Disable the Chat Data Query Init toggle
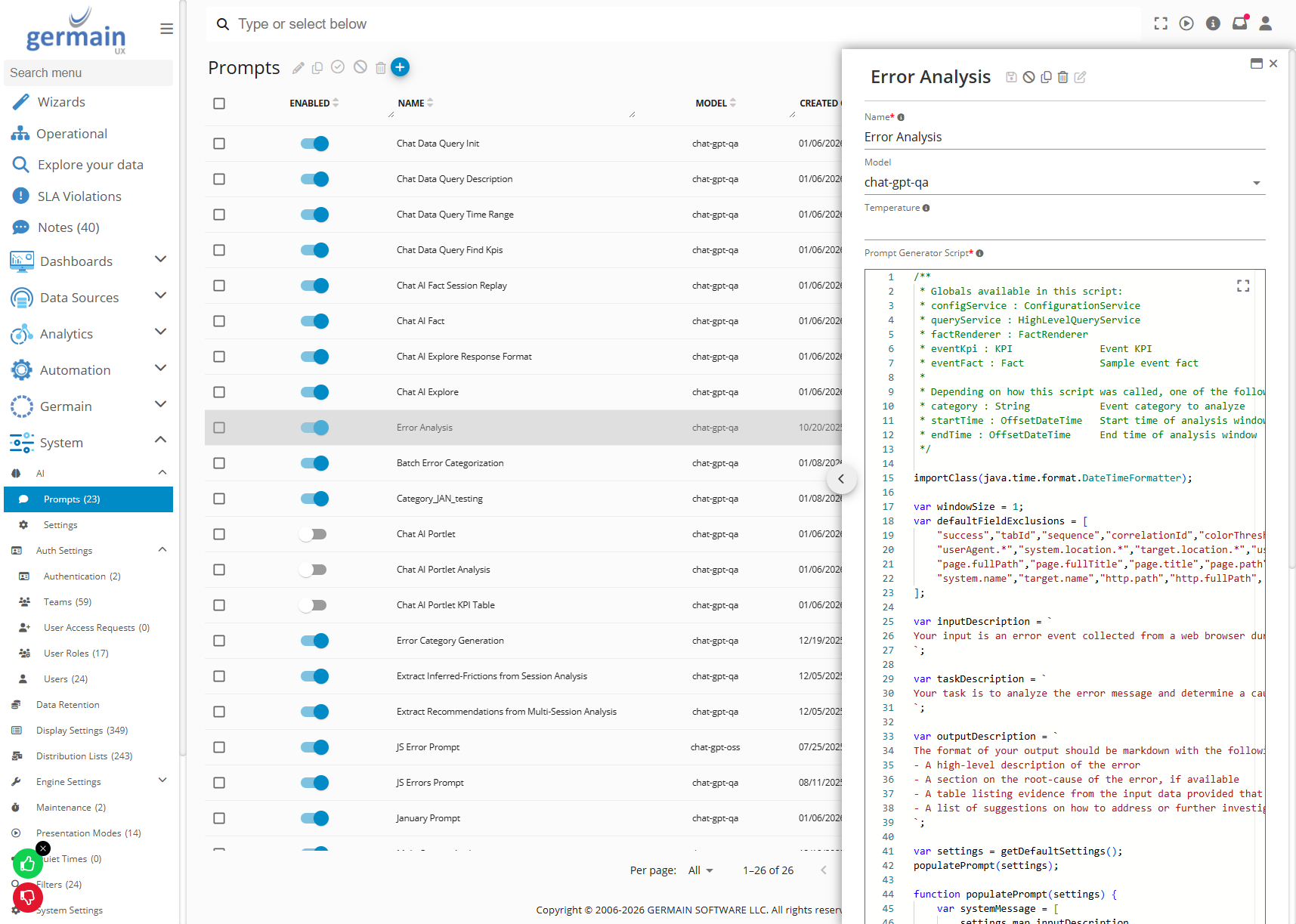Viewport: 1296px width, 924px height. tap(314, 144)
